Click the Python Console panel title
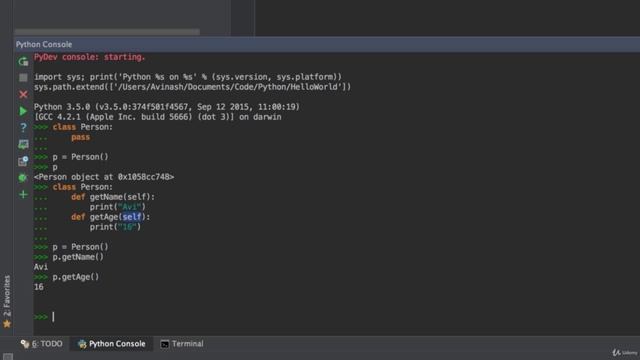640x360 pixels. point(44,44)
